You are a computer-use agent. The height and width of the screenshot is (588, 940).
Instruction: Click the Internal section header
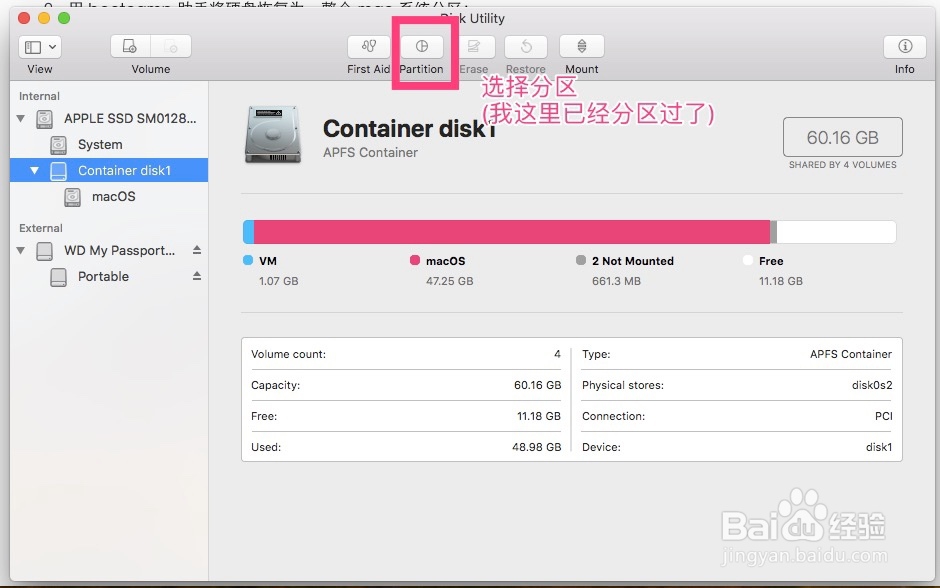point(40,96)
